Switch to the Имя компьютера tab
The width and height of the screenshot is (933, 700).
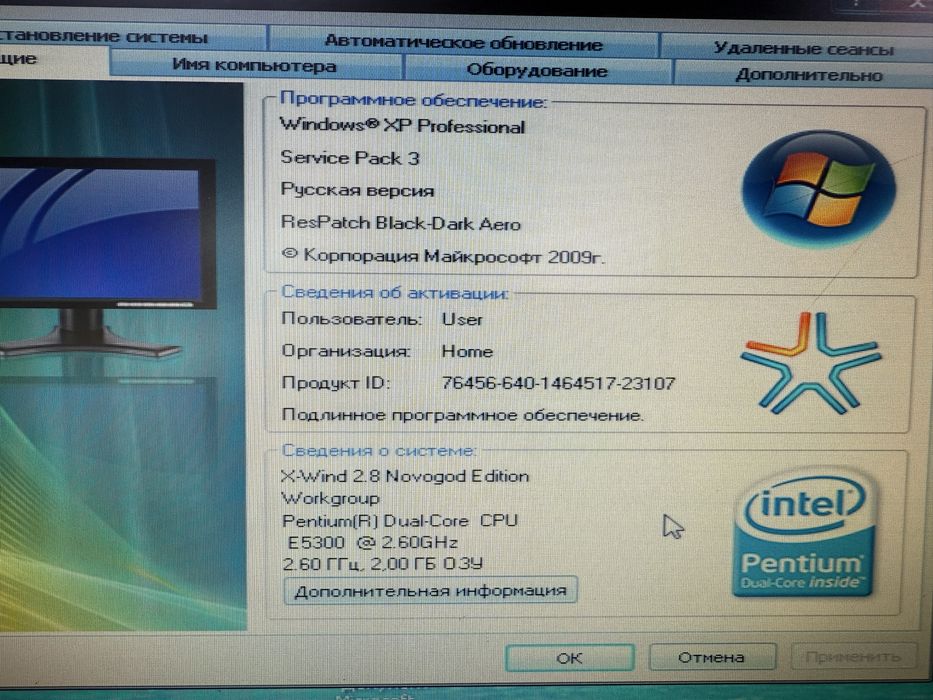pyautogui.click(x=255, y=64)
